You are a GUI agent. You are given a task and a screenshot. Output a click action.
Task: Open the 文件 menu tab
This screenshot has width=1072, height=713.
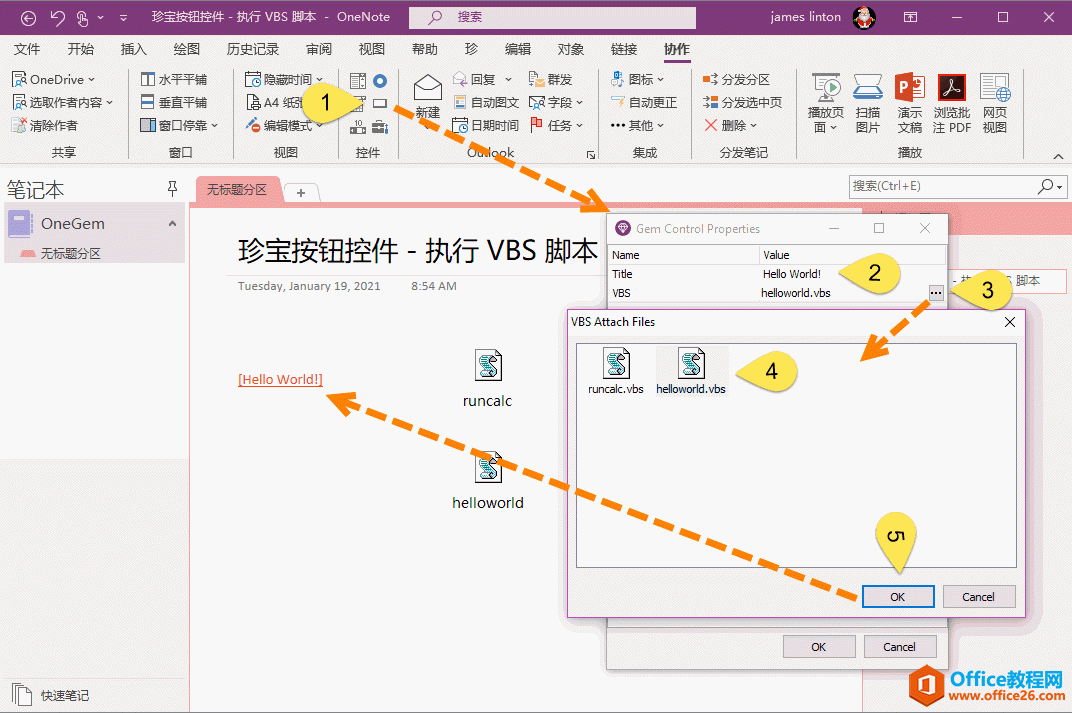click(x=27, y=49)
